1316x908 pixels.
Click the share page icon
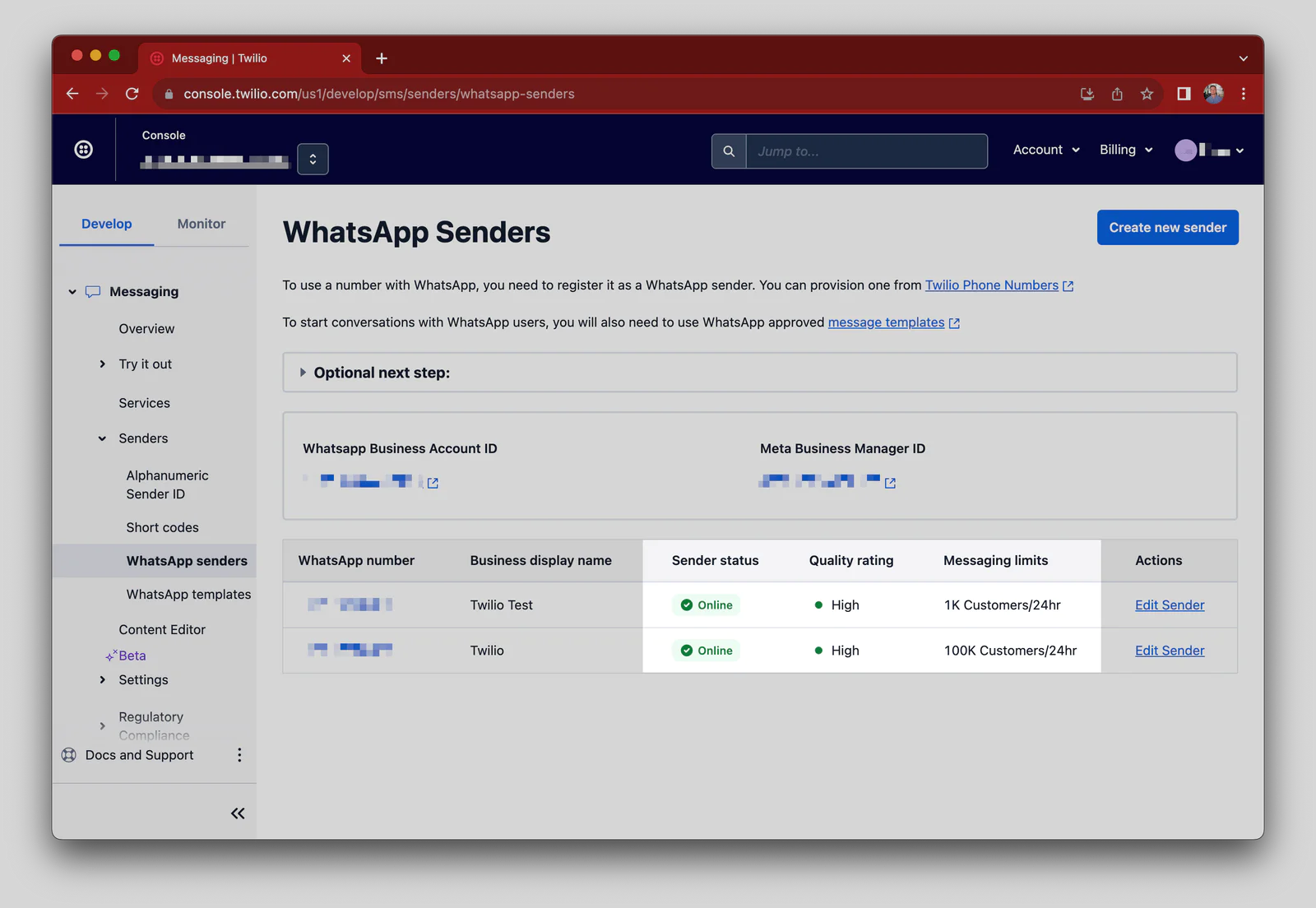pyautogui.click(x=1117, y=94)
